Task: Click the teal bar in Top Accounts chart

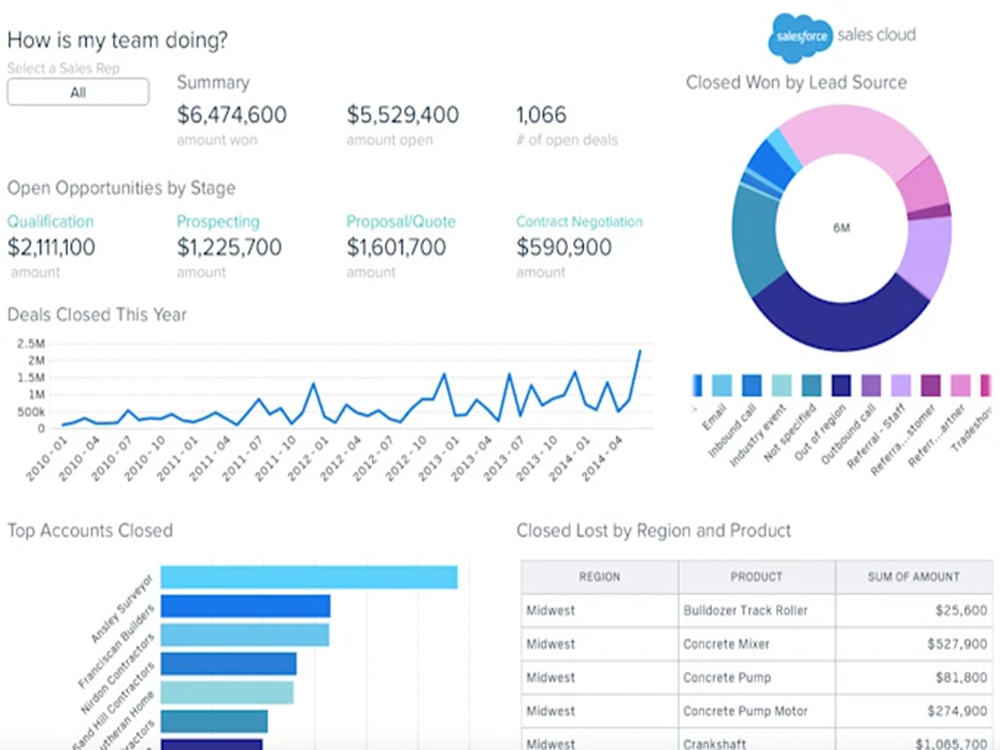Action: (214, 721)
